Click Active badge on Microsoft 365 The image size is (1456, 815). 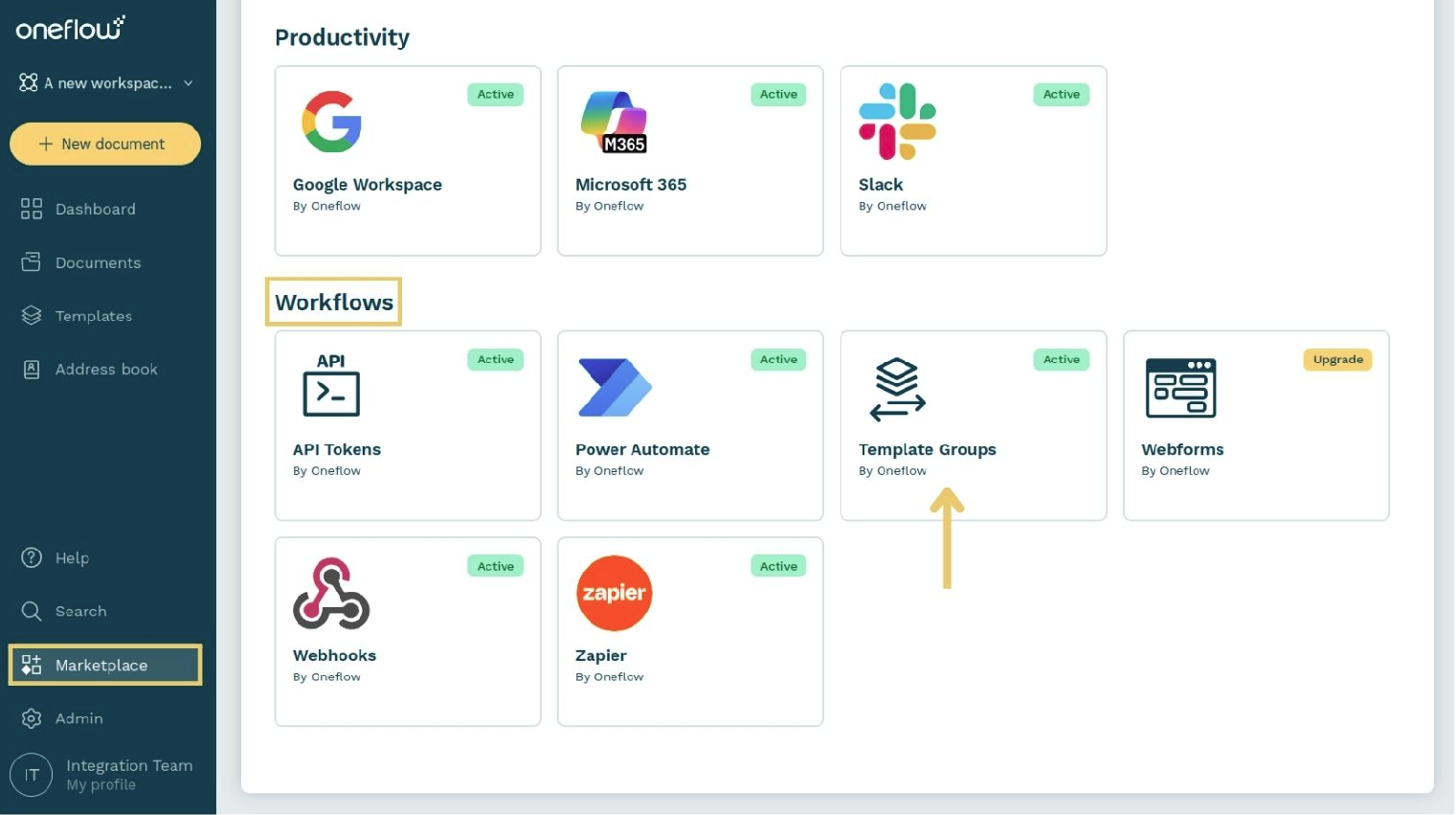click(778, 94)
